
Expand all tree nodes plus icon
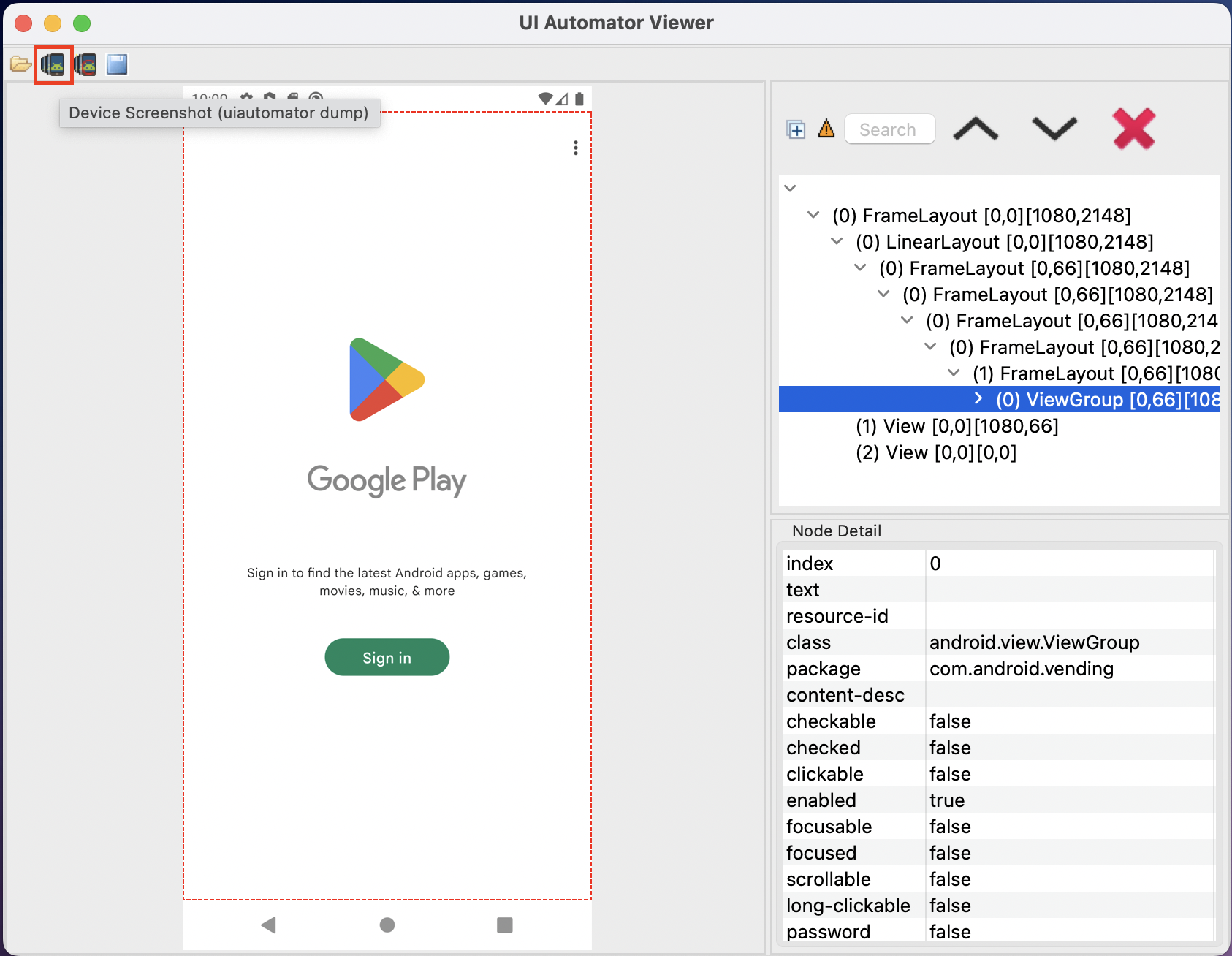coord(796,129)
